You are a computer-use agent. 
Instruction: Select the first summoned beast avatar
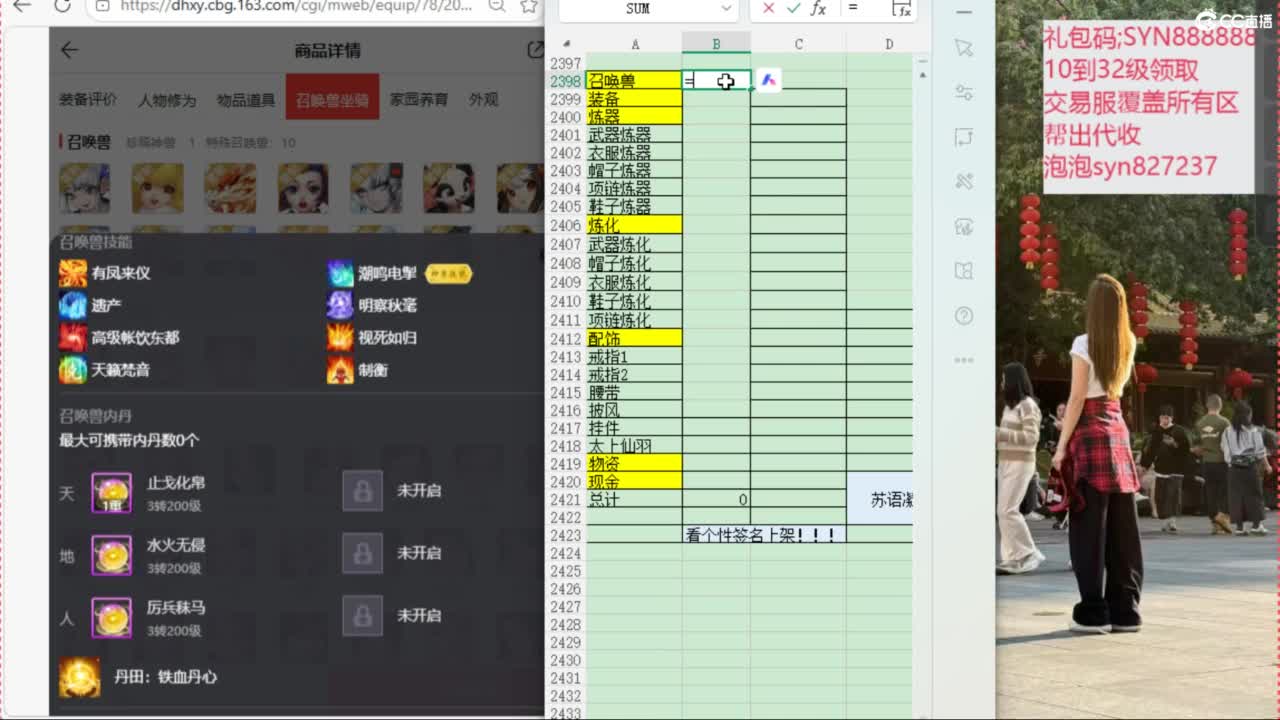pyautogui.click(x=85, y=188)
